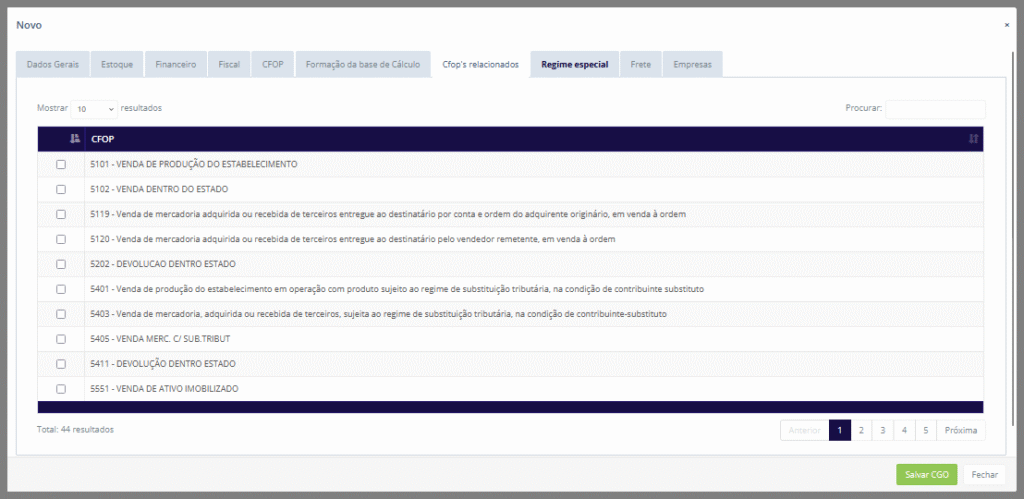Click the Próxima pagination button
The height and width of the screenshot is (499, 1024).
(960, 430)
